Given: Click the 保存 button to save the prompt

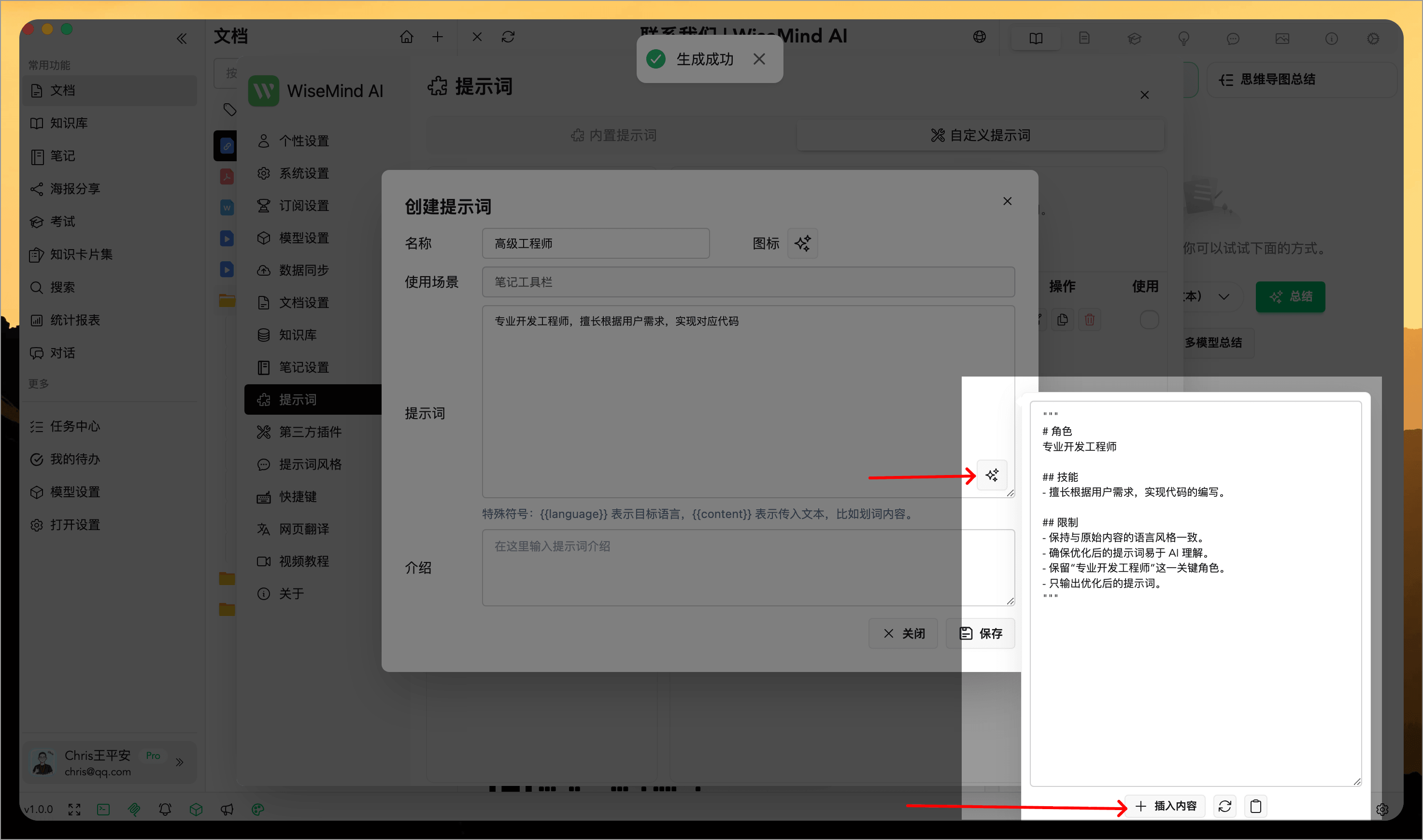Looking at the screenshot, I should click(x=980, y=633).
